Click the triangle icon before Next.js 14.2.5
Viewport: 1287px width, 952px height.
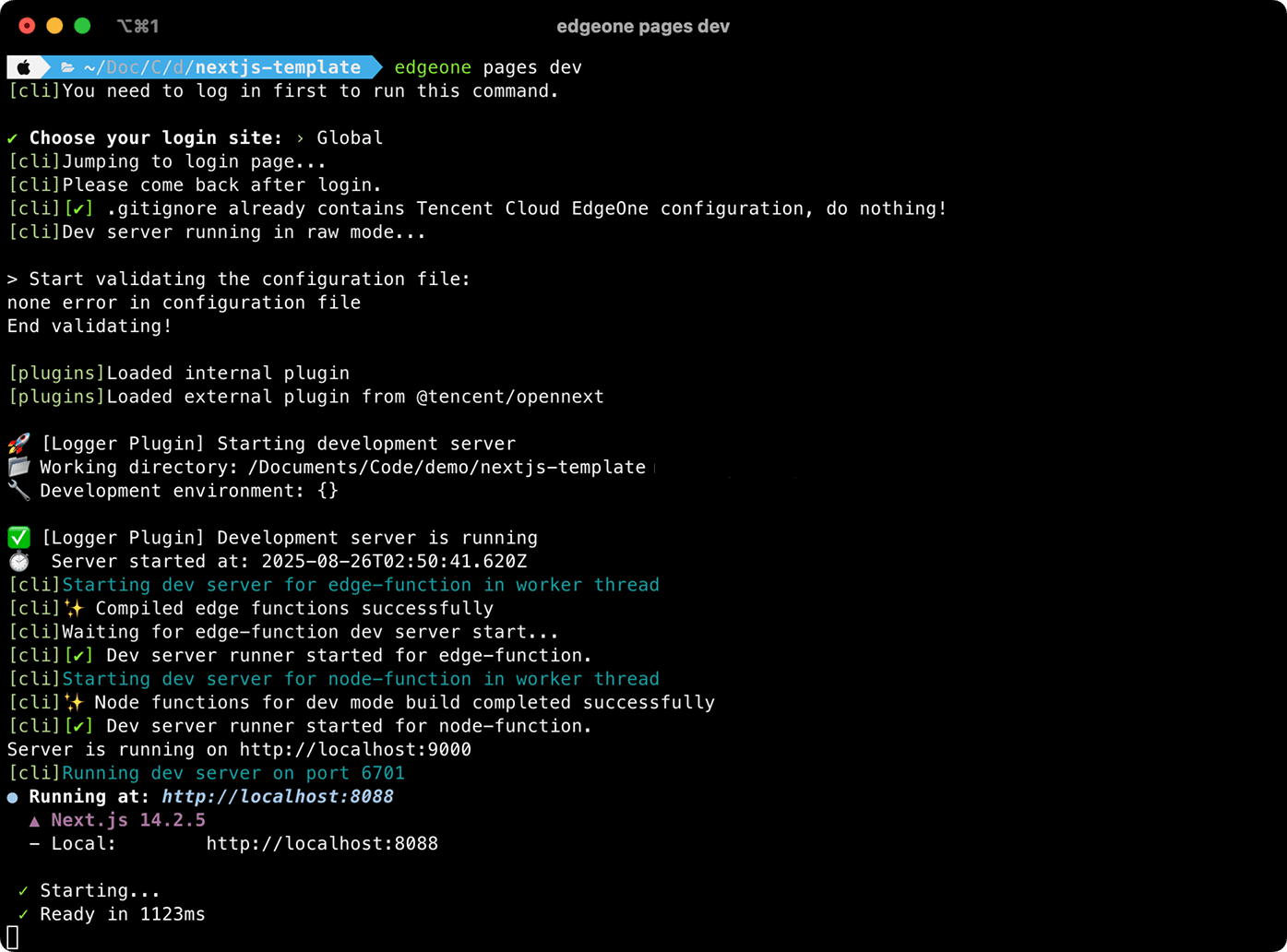[34, 821]
